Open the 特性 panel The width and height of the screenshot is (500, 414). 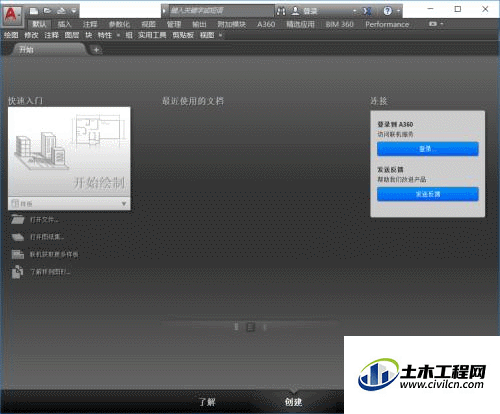click(x=105, y=35)
